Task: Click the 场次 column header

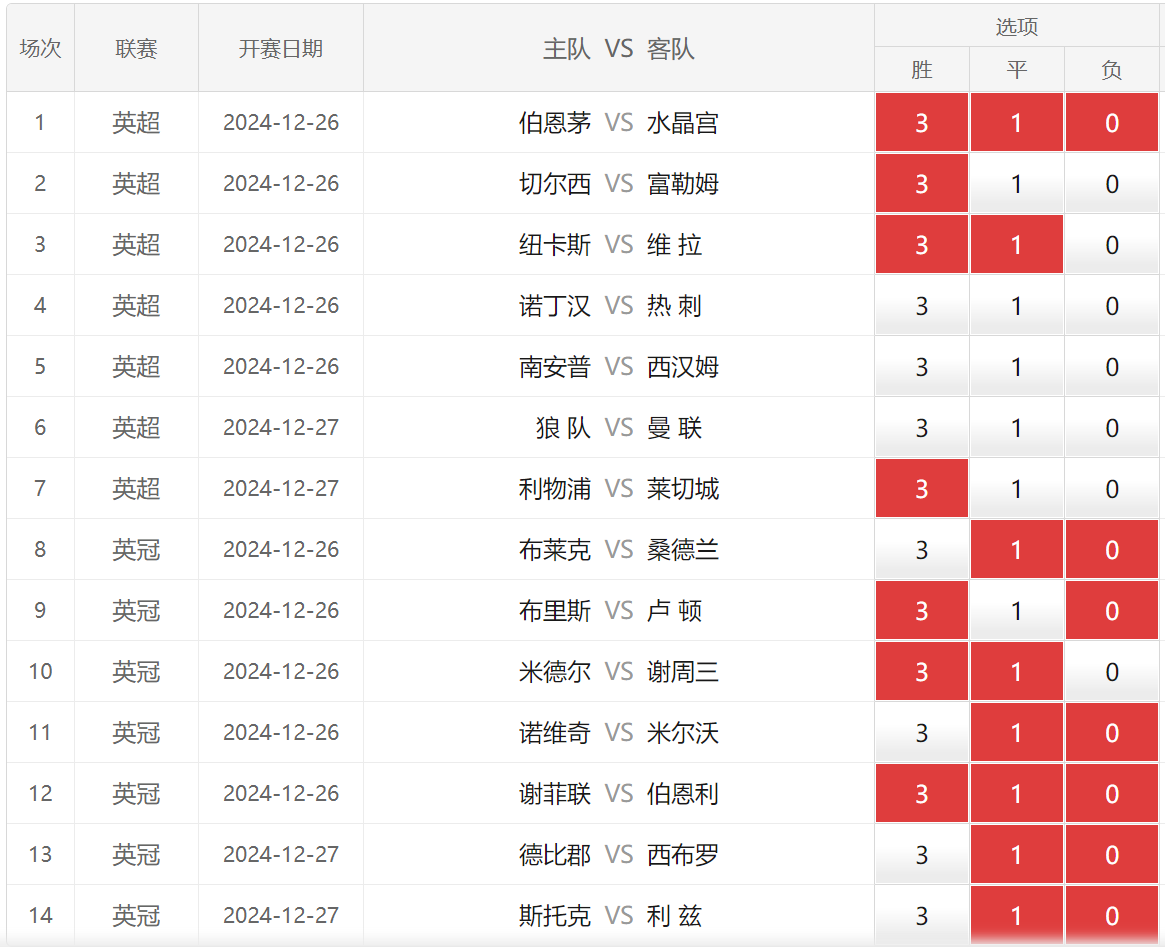Action: 40,48
